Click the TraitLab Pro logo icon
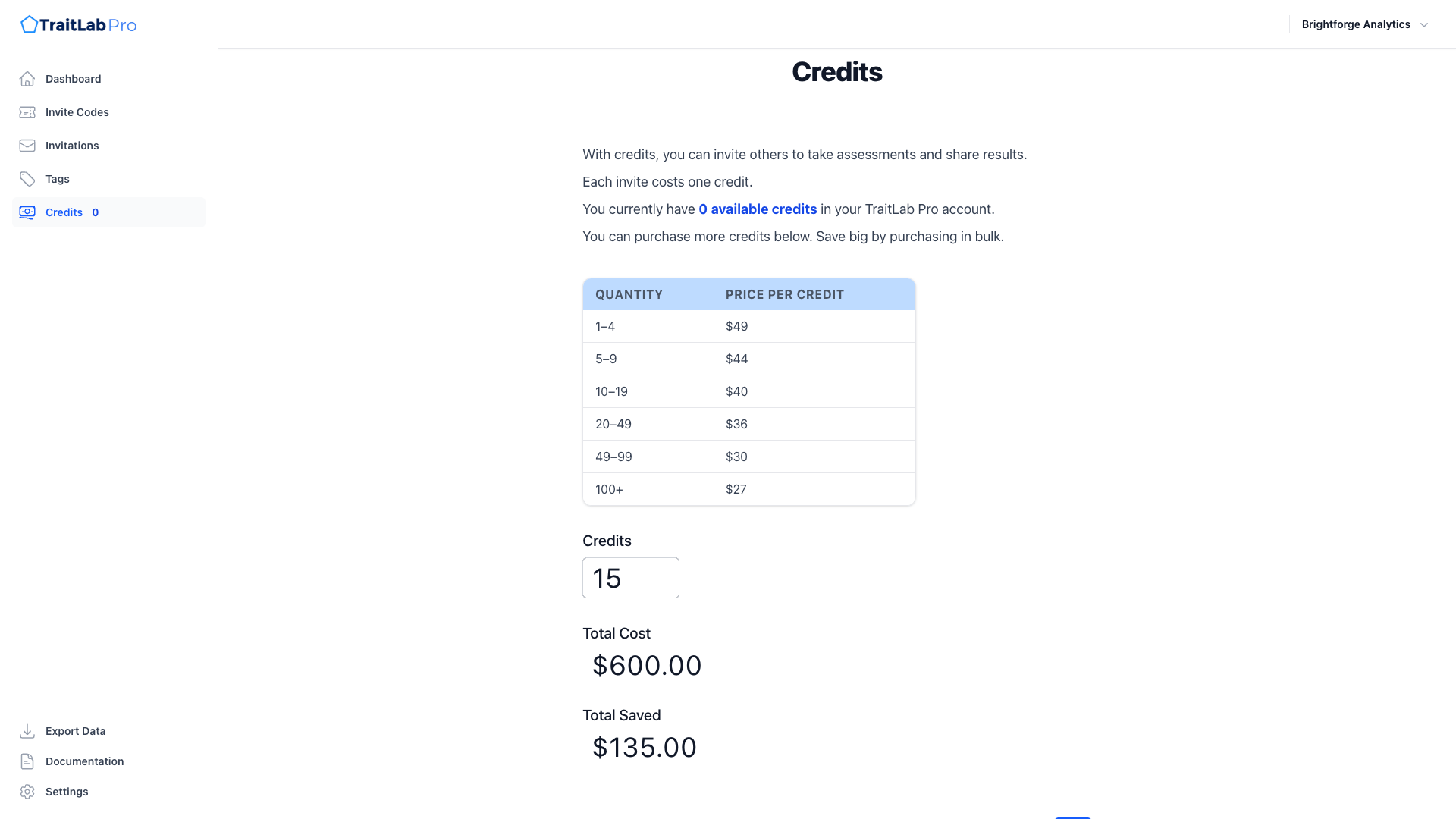The image size is (1456, 819). click(29, 25)
